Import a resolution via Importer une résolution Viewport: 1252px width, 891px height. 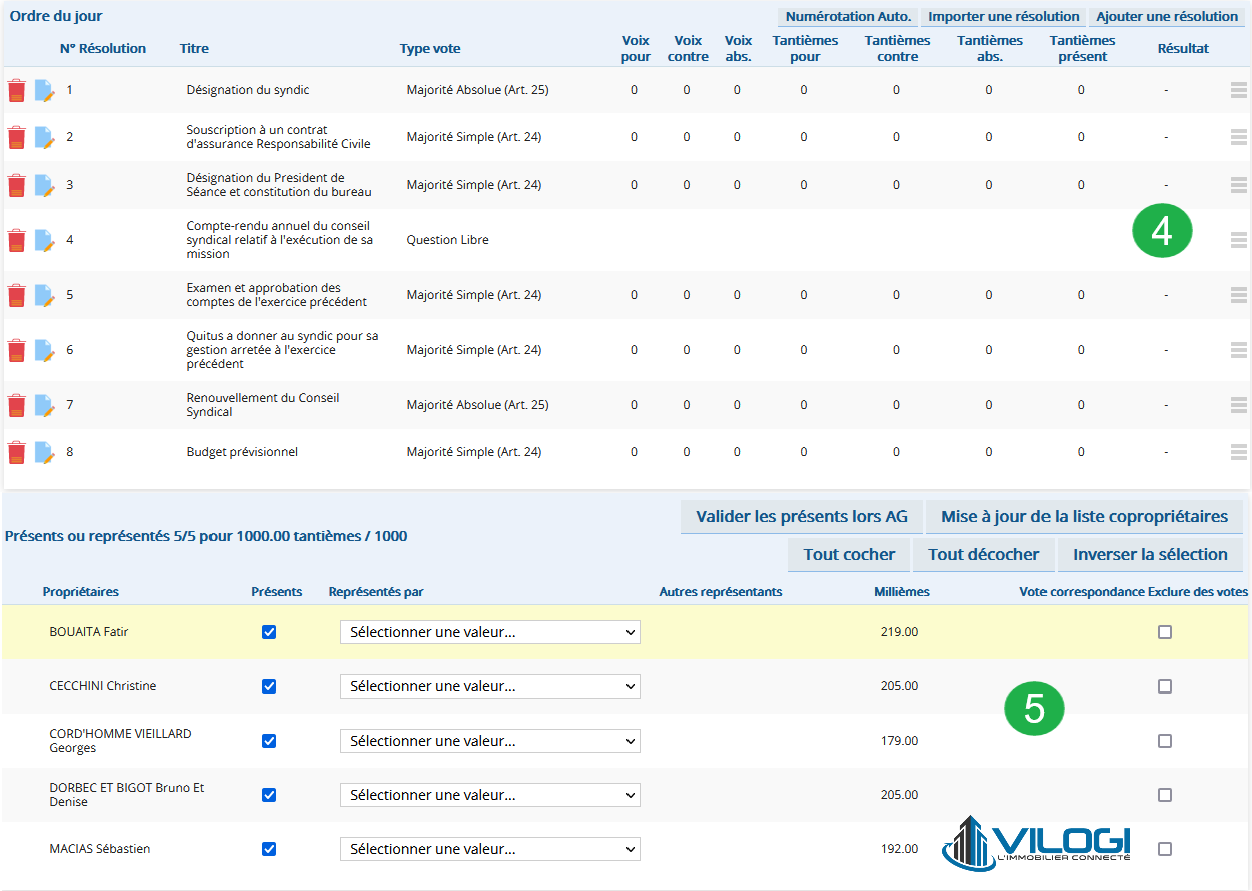point(1004,17)
